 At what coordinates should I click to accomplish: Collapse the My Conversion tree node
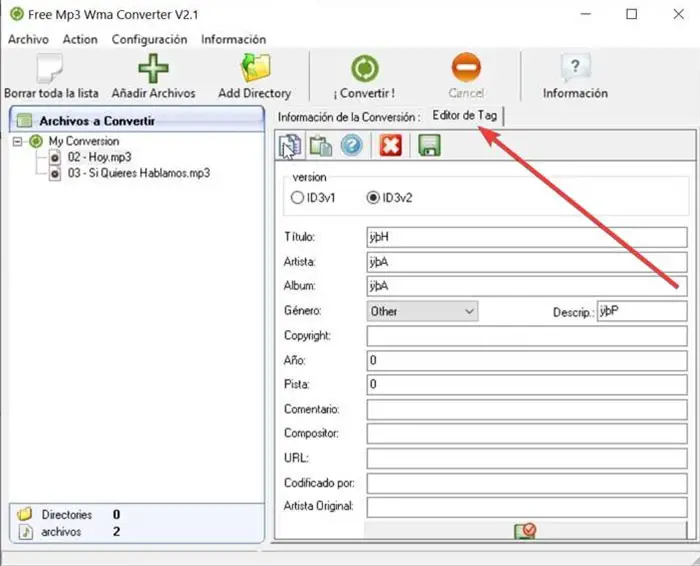(17, 142)
